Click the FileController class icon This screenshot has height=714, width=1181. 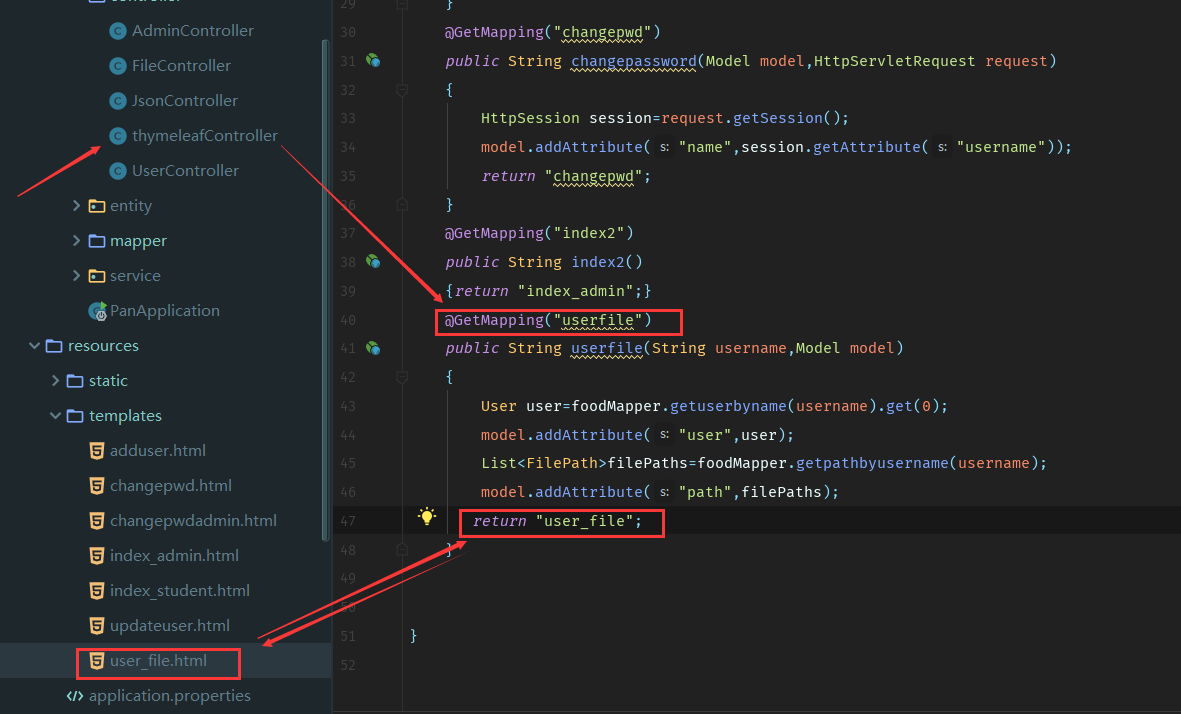[117, 66]
